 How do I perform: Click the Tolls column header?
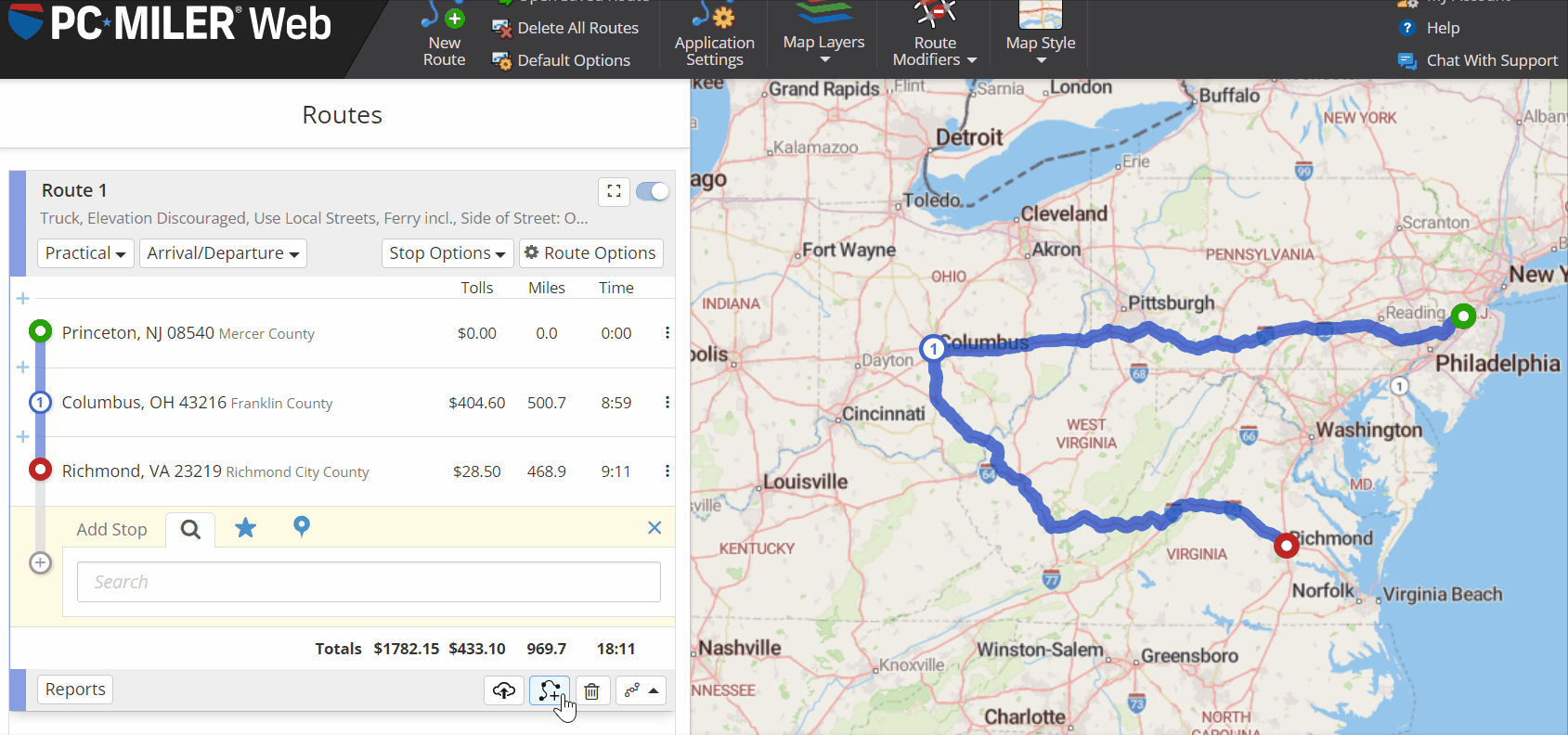[477, 288]
